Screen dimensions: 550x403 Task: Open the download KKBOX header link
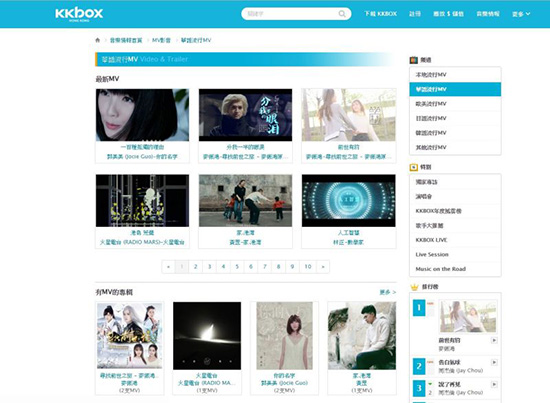tap(380, 14)
